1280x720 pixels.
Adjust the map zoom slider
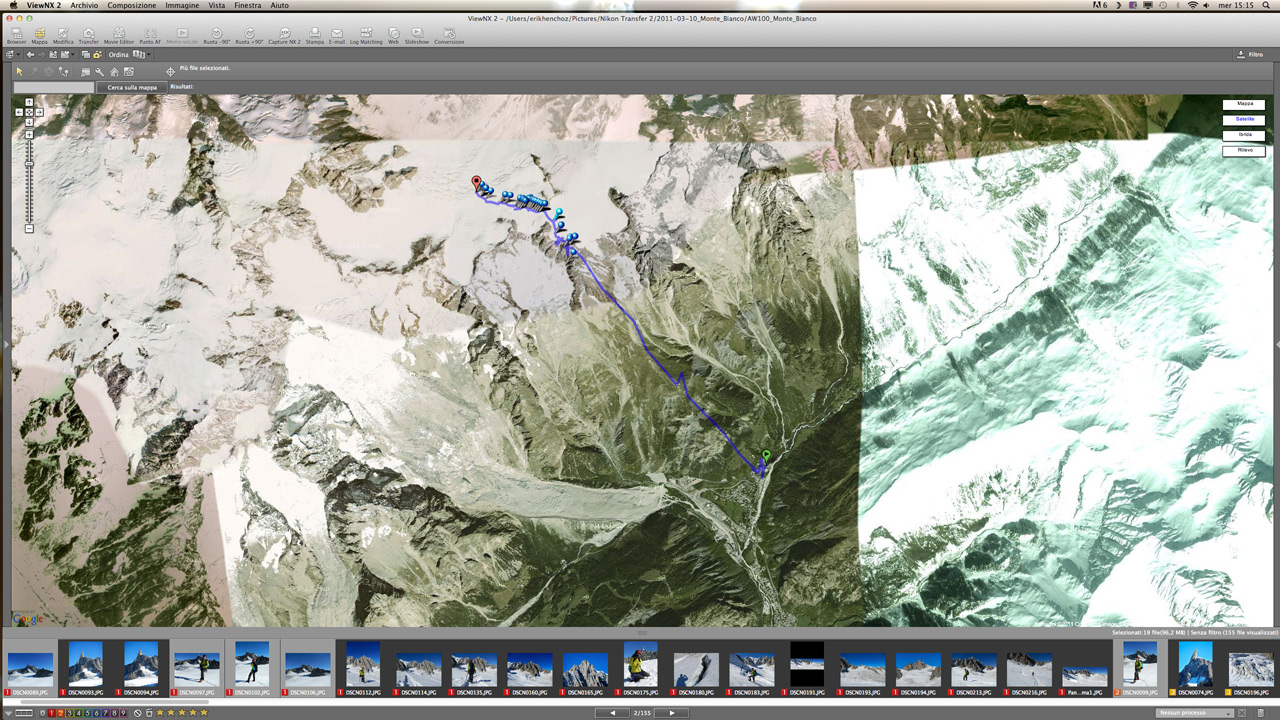pos(29,162)
